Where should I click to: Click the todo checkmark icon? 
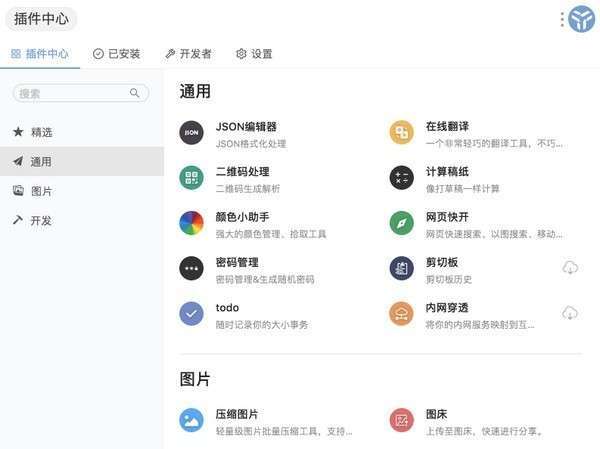tap(191, 313)
